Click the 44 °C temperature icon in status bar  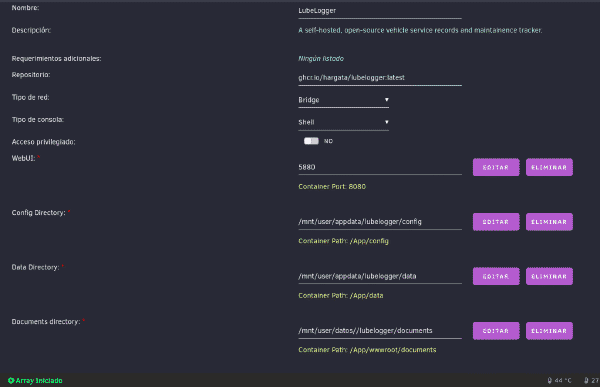[549, 380]
